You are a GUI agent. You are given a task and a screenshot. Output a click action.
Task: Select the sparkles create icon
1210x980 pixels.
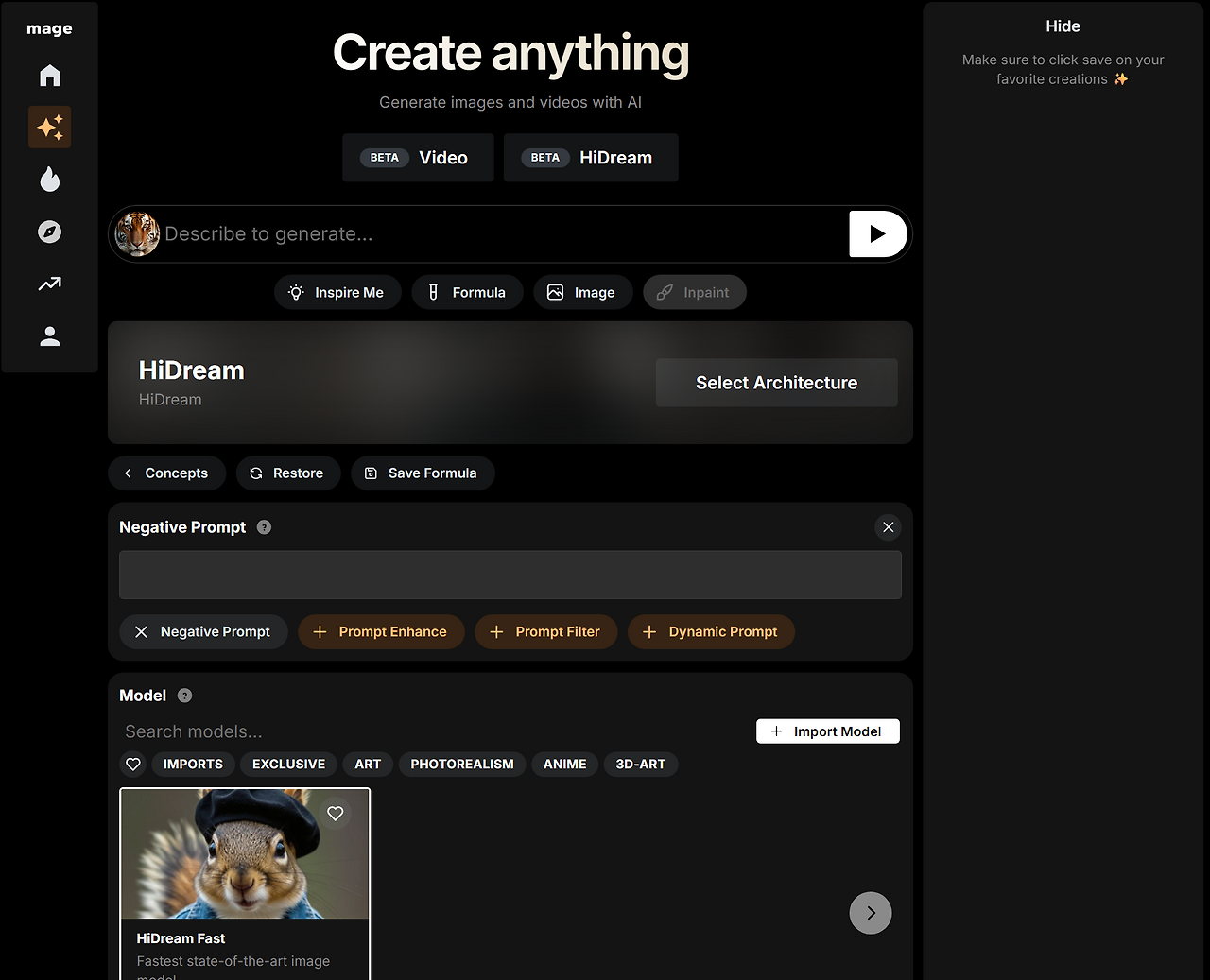click(50, 128)
